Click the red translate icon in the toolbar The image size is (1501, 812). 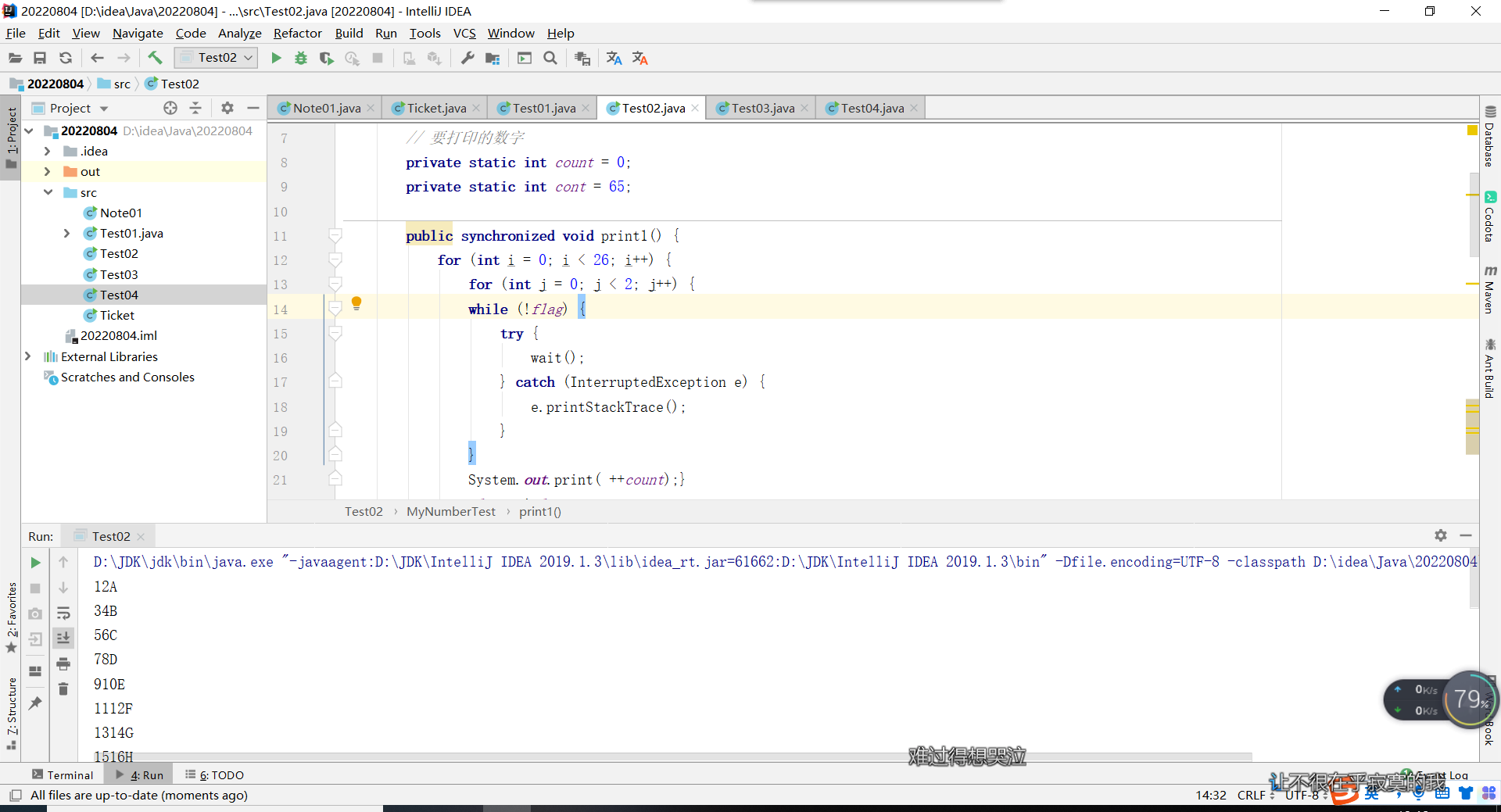640,58
